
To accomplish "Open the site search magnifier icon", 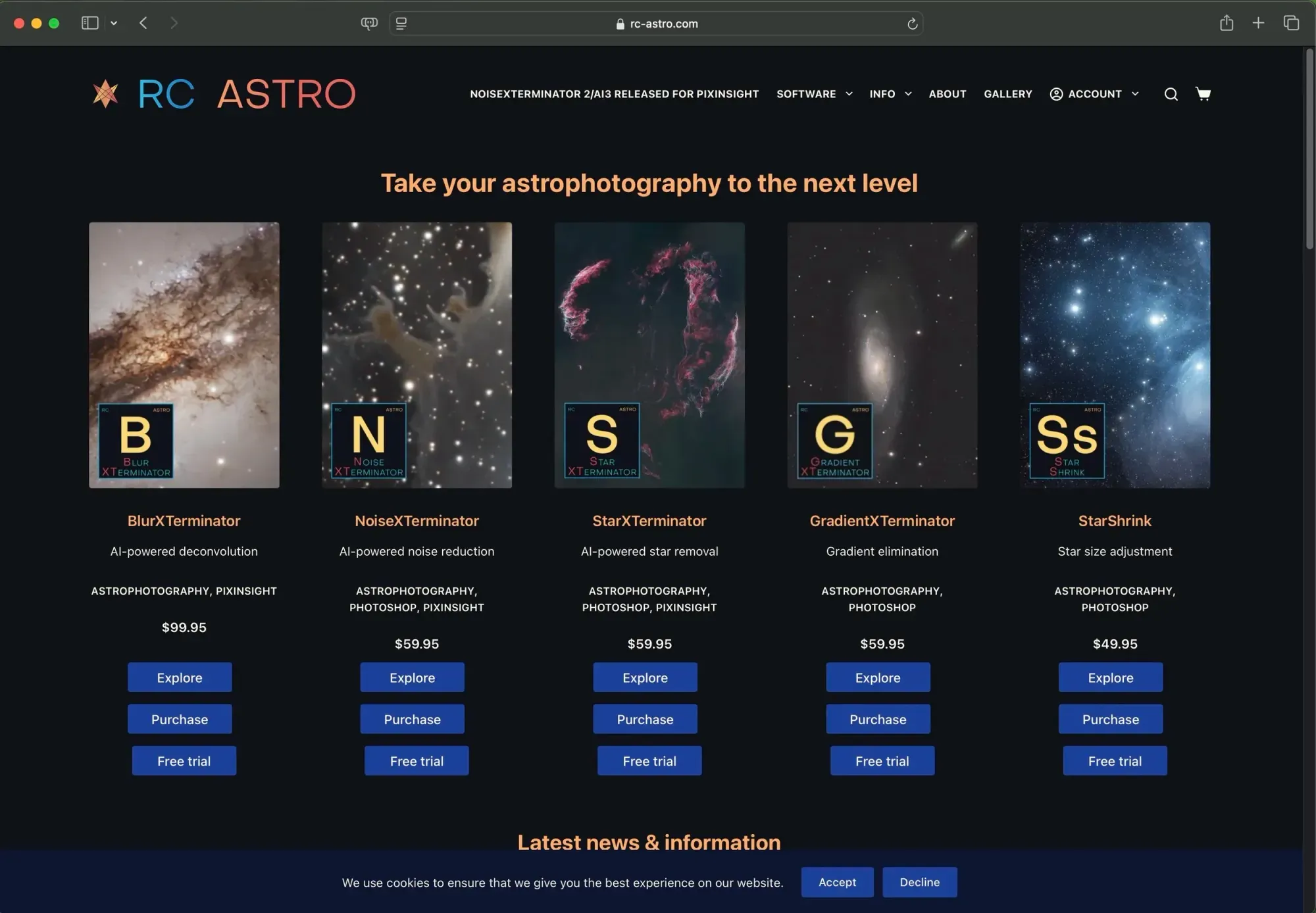I will tap(1171, 94).
